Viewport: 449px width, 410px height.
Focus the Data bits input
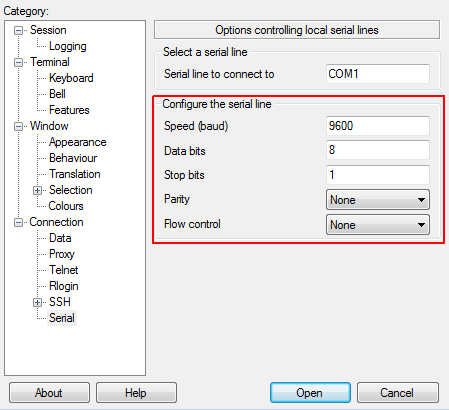(x=378, y=150)
